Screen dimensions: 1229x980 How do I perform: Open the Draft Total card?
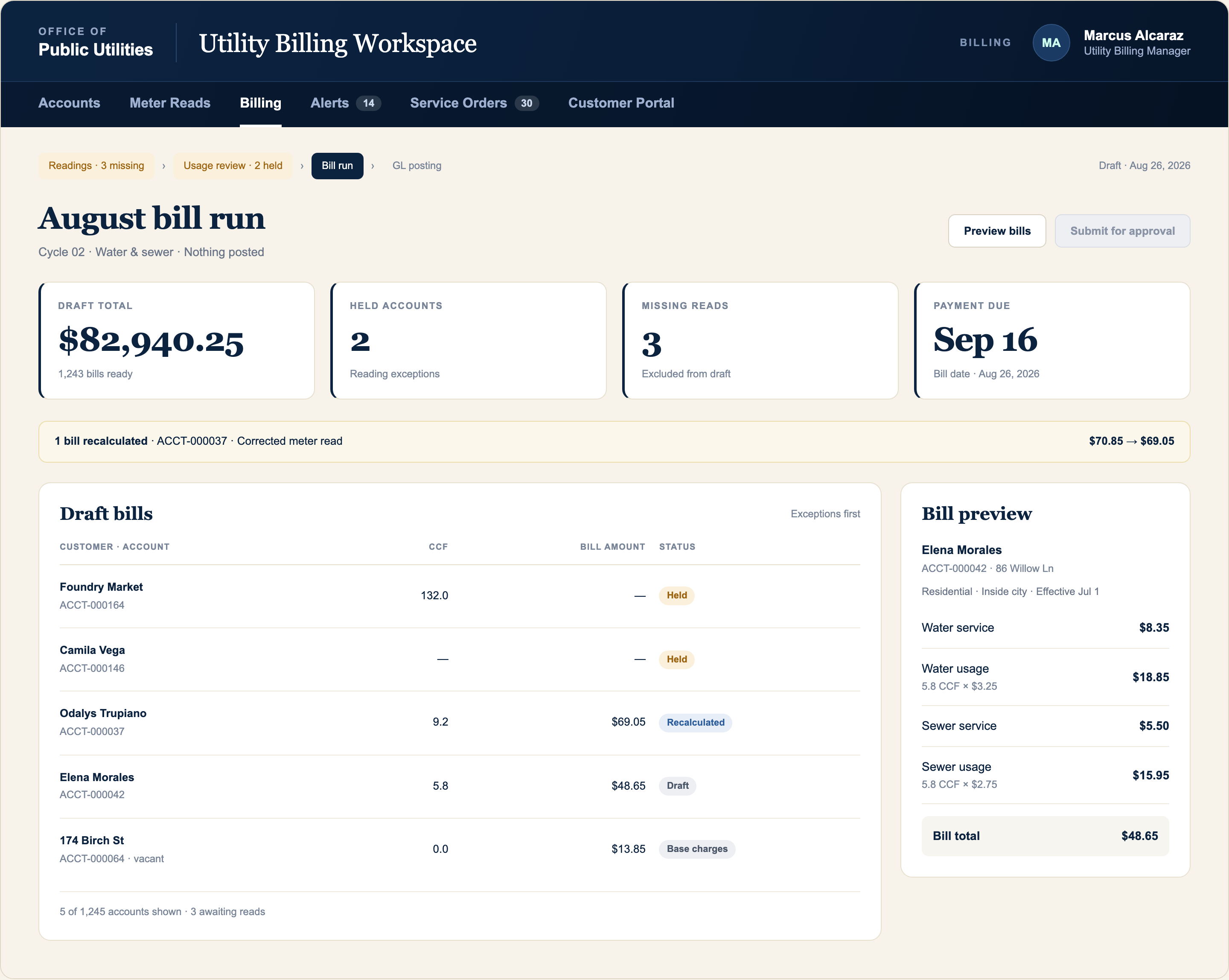(x=177, y=340)
